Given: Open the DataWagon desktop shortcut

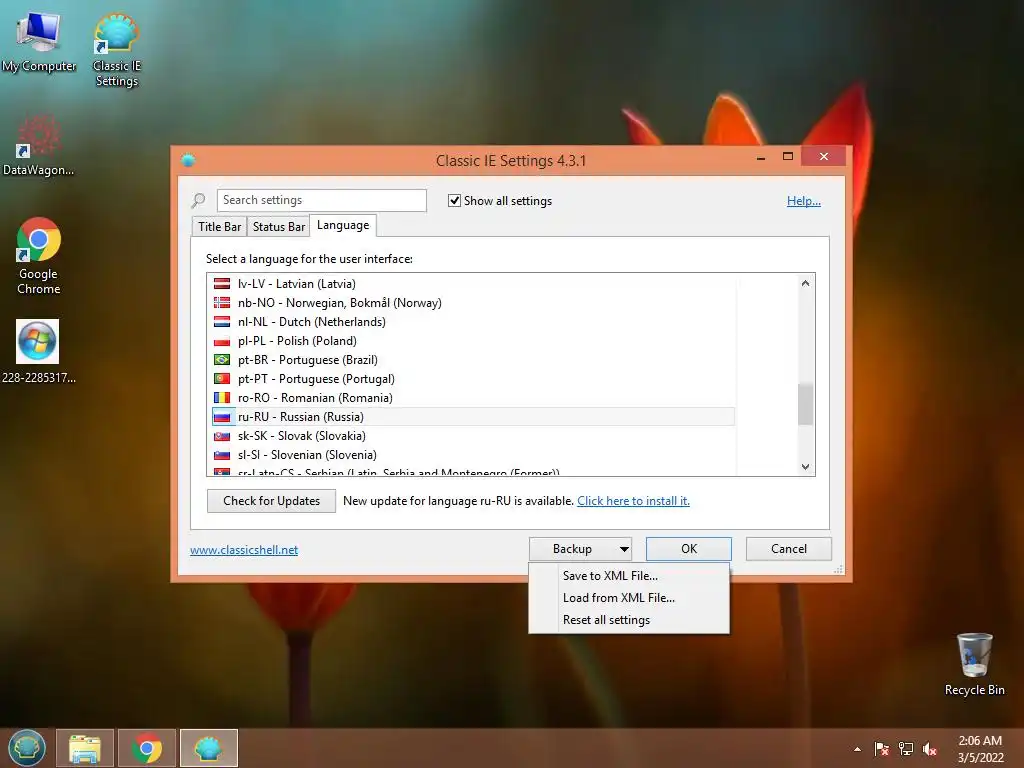Looking at the screenshot, I should pos(39,145).
